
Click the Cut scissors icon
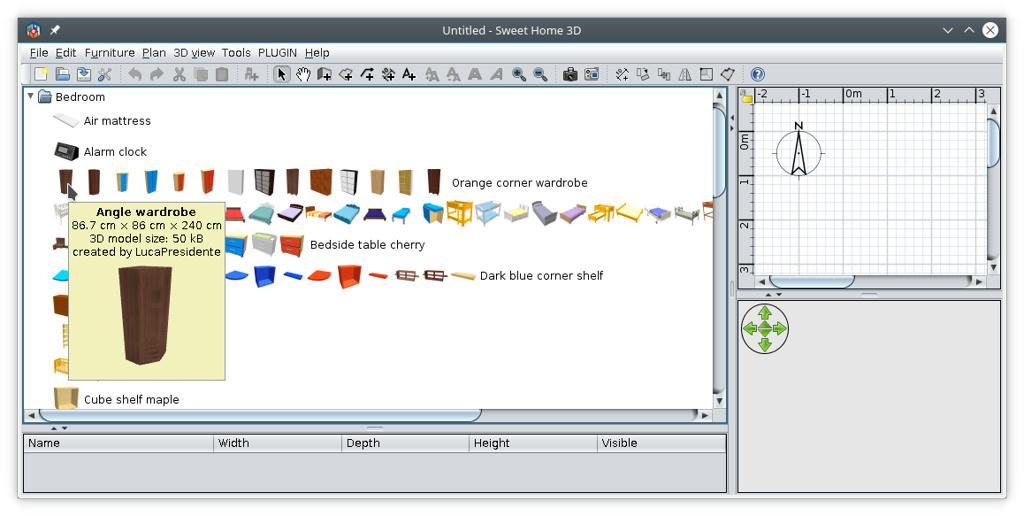pos(179,74)
